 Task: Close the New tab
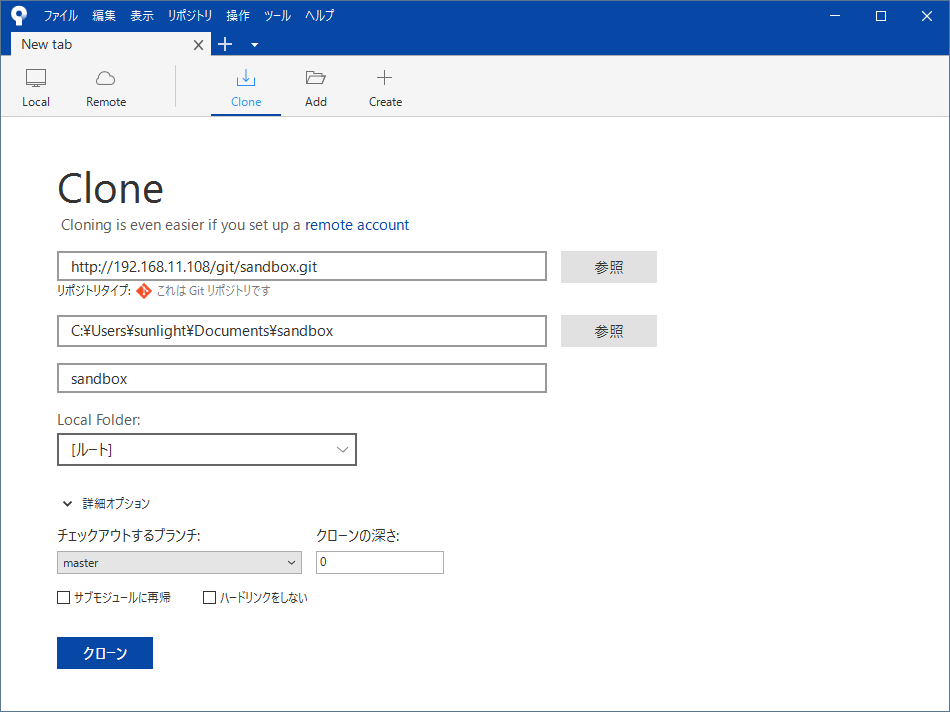click(198, 45)
